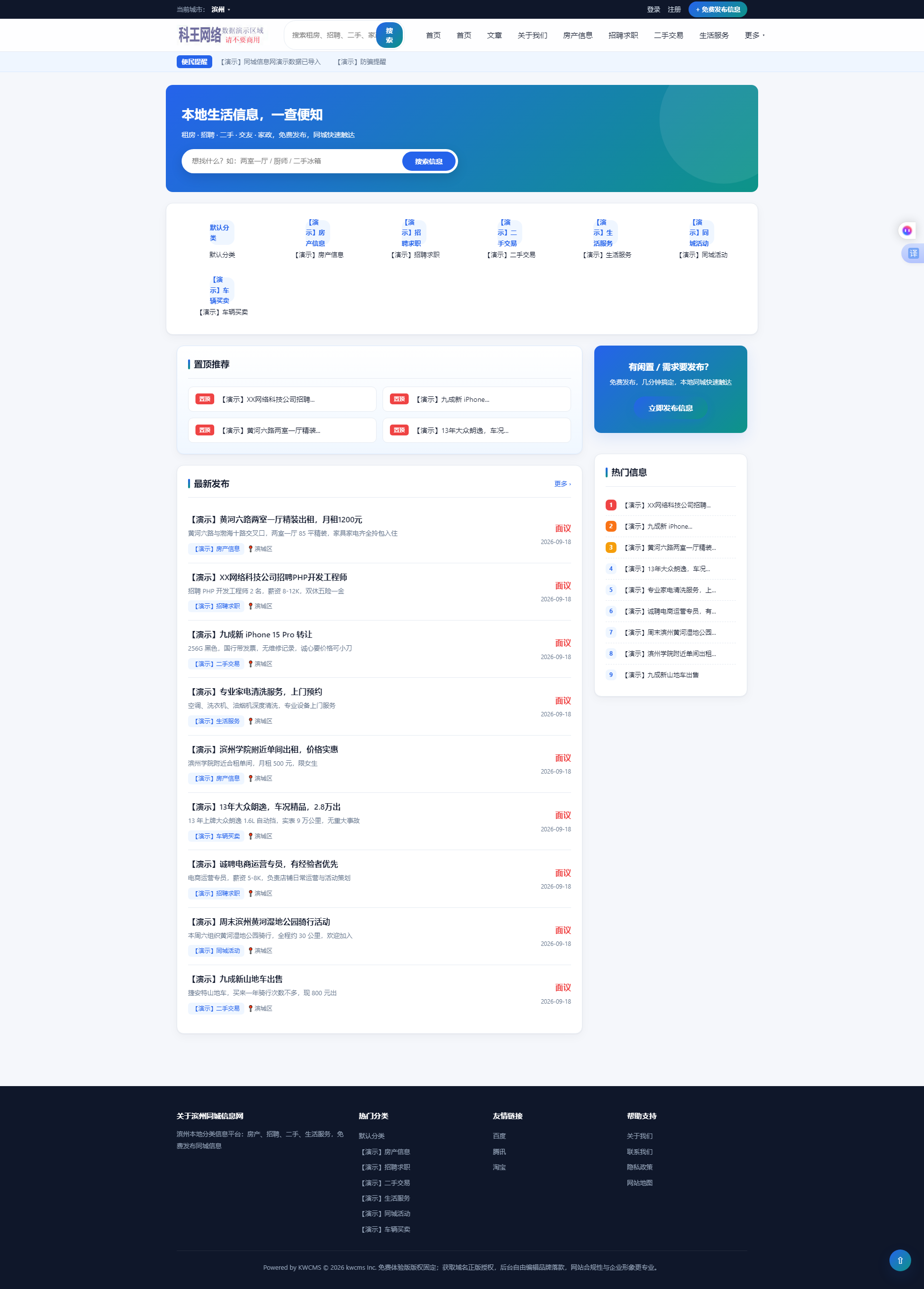Open pinned card 九成新 iPhone
Viewport: 924px width, 1289px height.
(476, 399)
